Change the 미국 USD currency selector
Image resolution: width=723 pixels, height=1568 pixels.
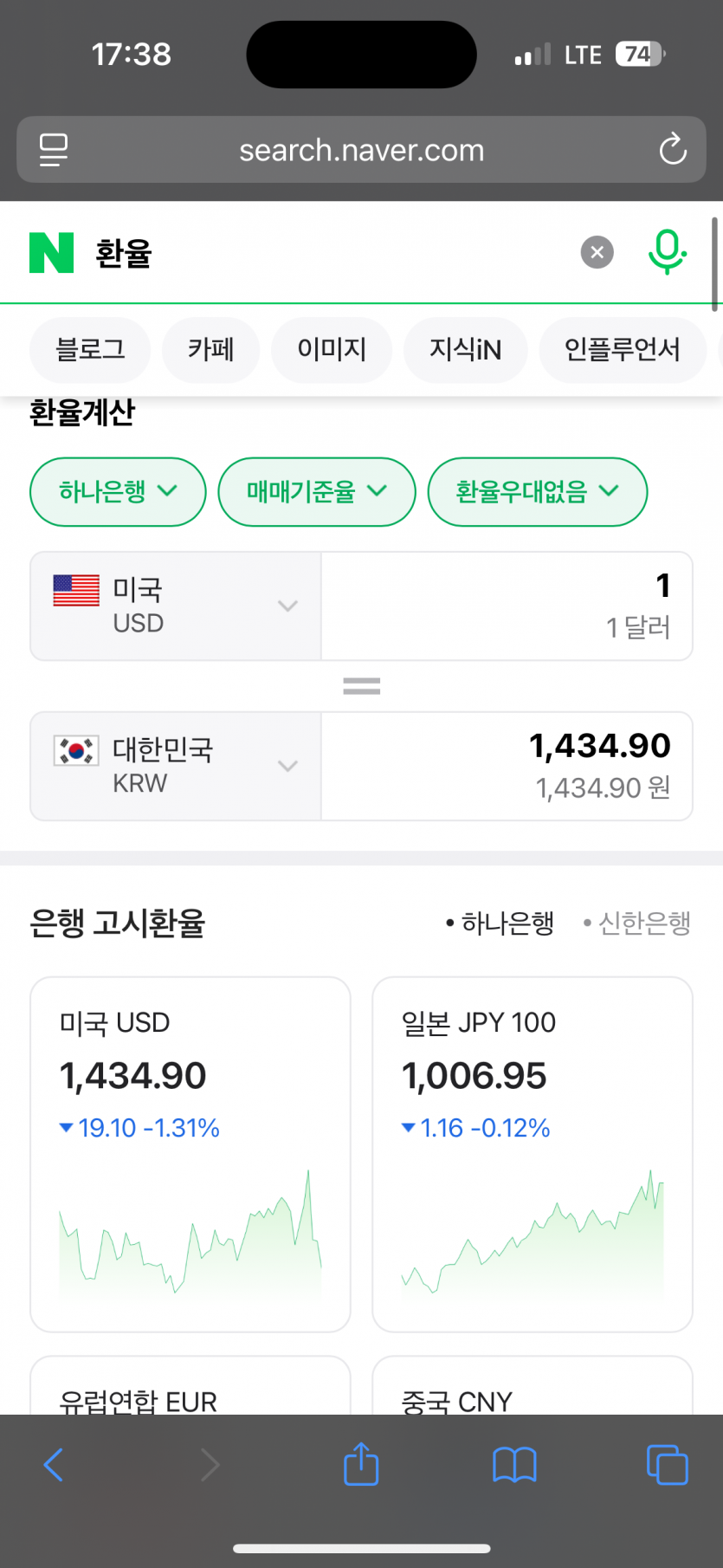(x=176, y=606)
